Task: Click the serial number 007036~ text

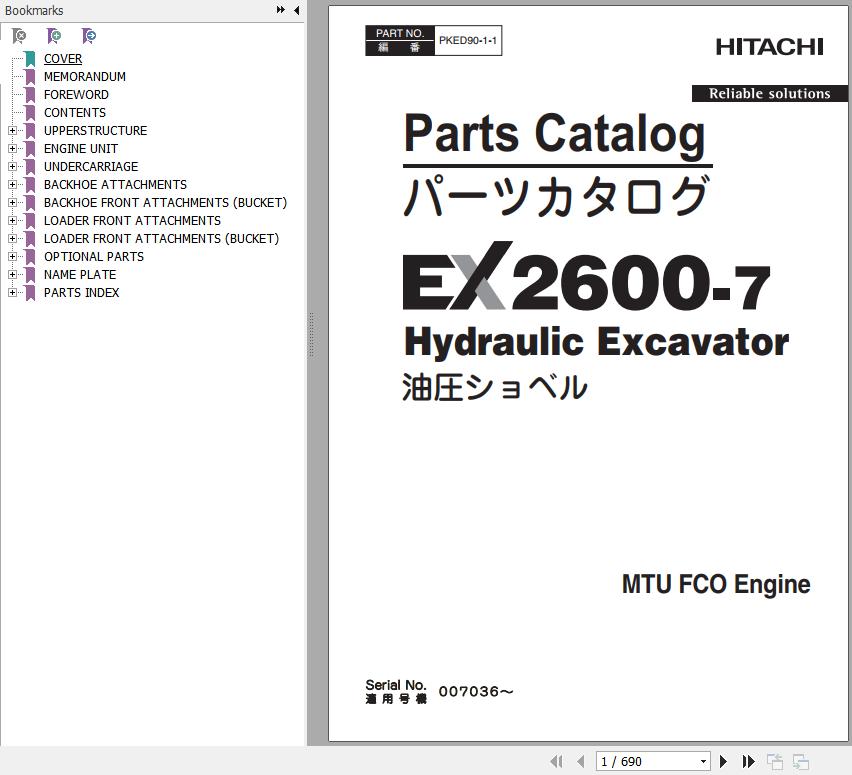Action: (475, 691)
